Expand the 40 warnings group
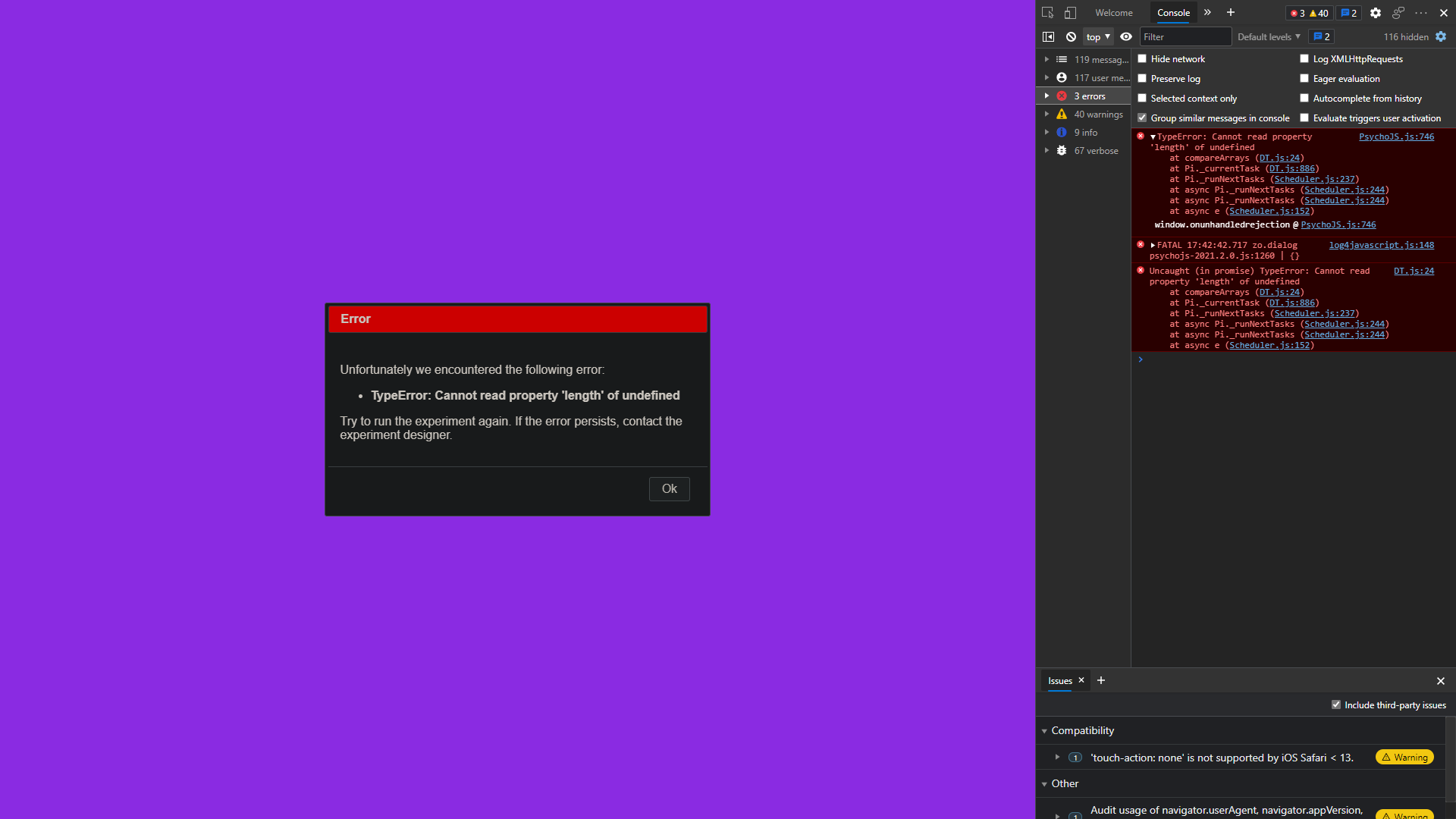 [1046, 115]
